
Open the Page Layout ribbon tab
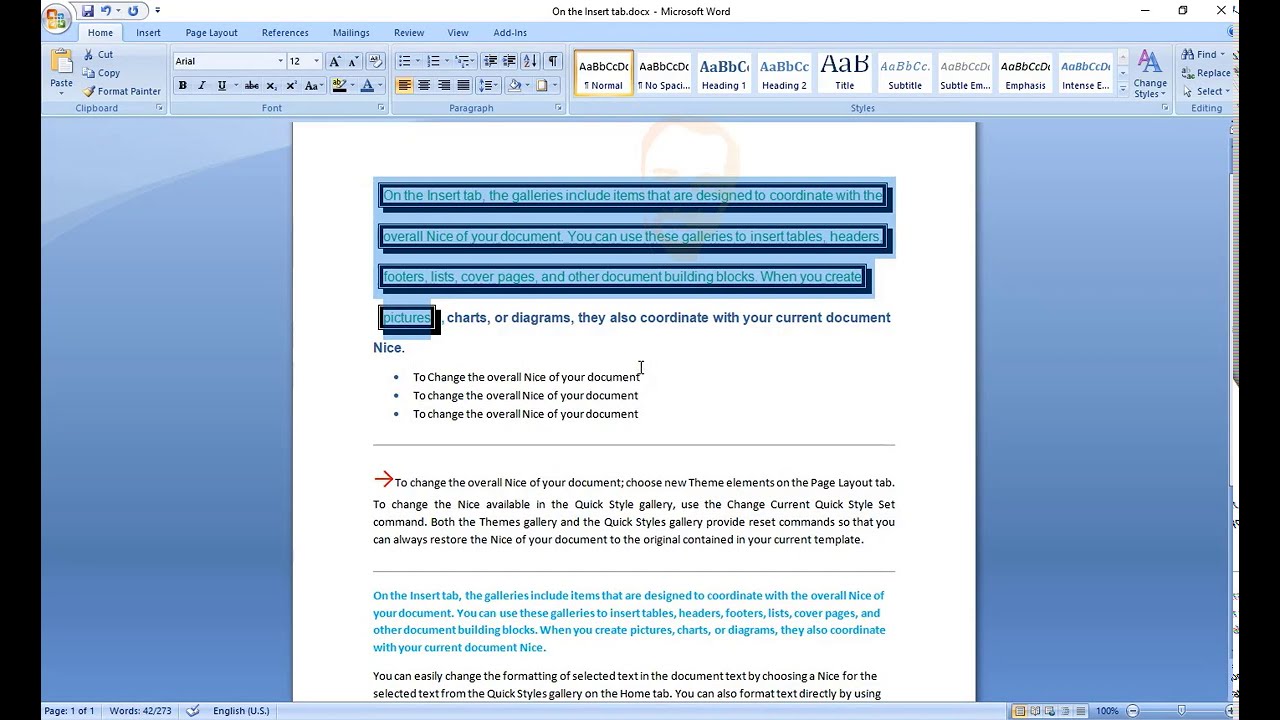click(x=211, y=33)
